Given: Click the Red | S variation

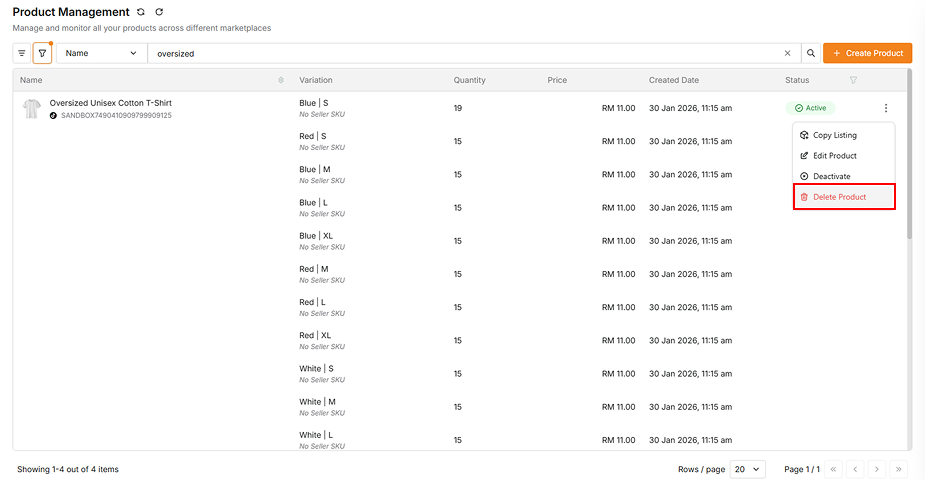Looking at the screenshot, I should click(x=313, y=136).
